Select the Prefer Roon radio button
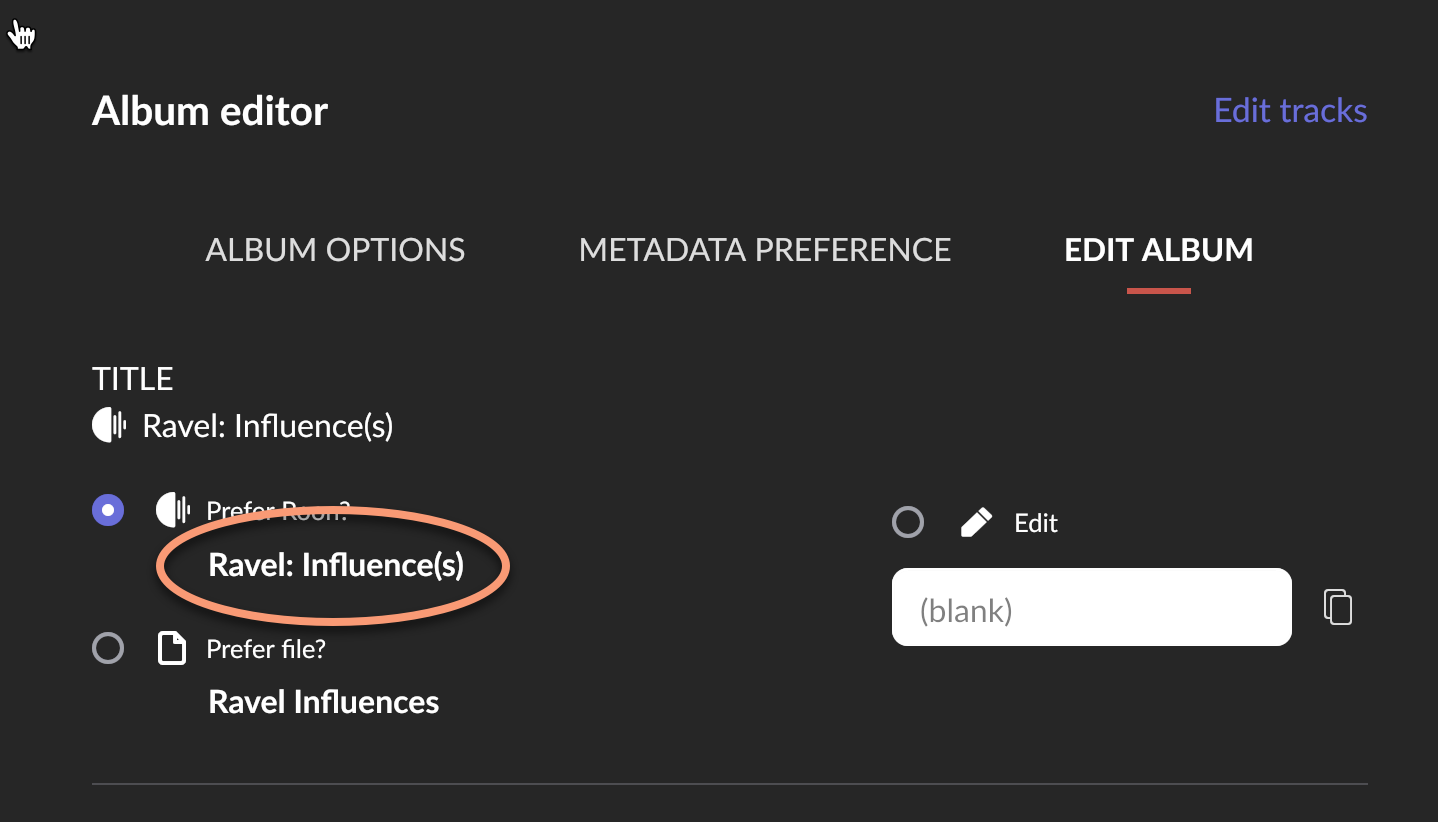Viewport: 1438px width, 822px height. [x=108, y=511]
